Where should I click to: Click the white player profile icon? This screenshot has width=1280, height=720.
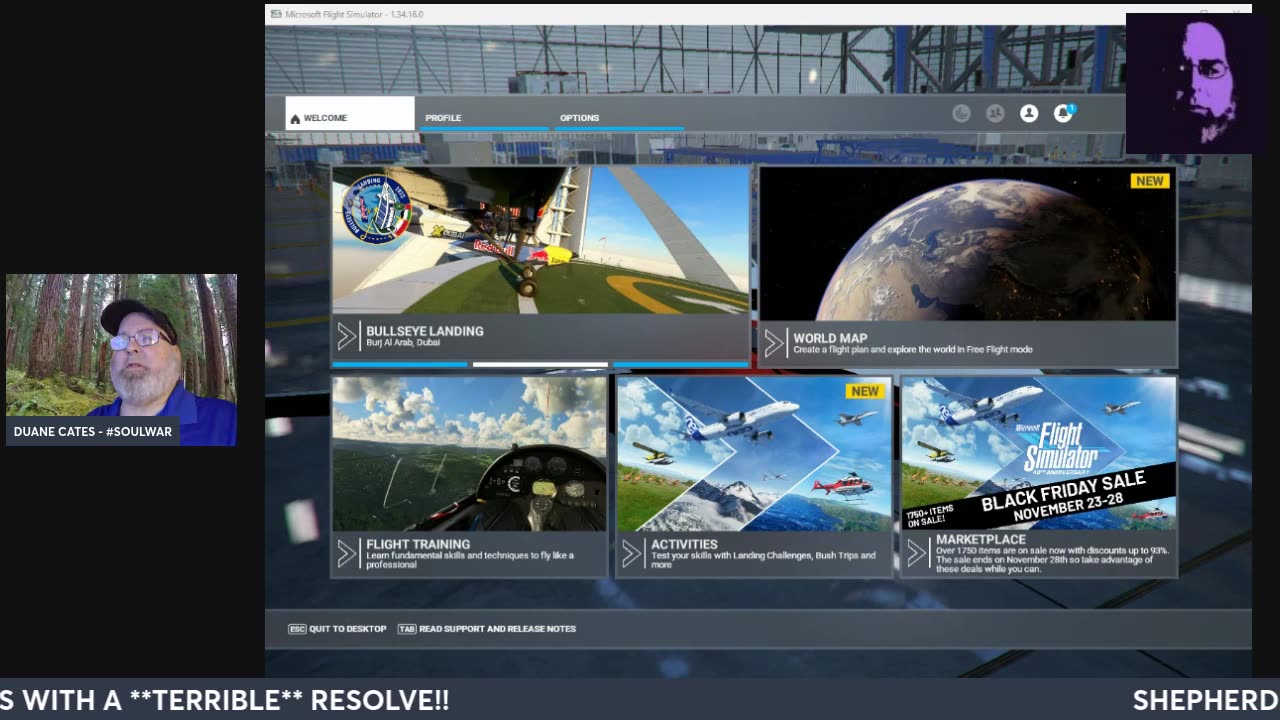[x=1029, y=114]
